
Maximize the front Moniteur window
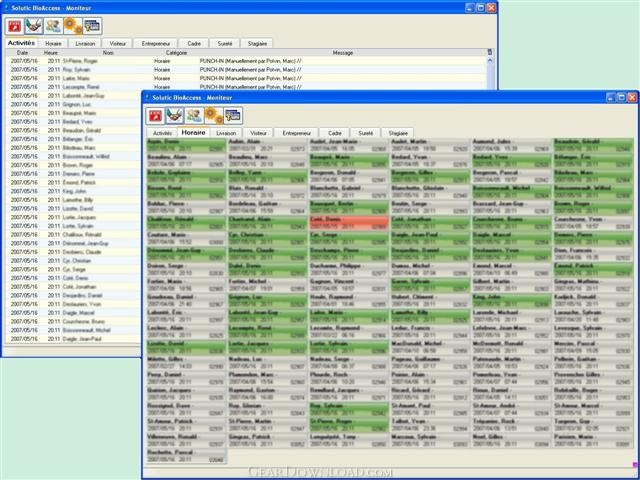click(x=621, y=97)
